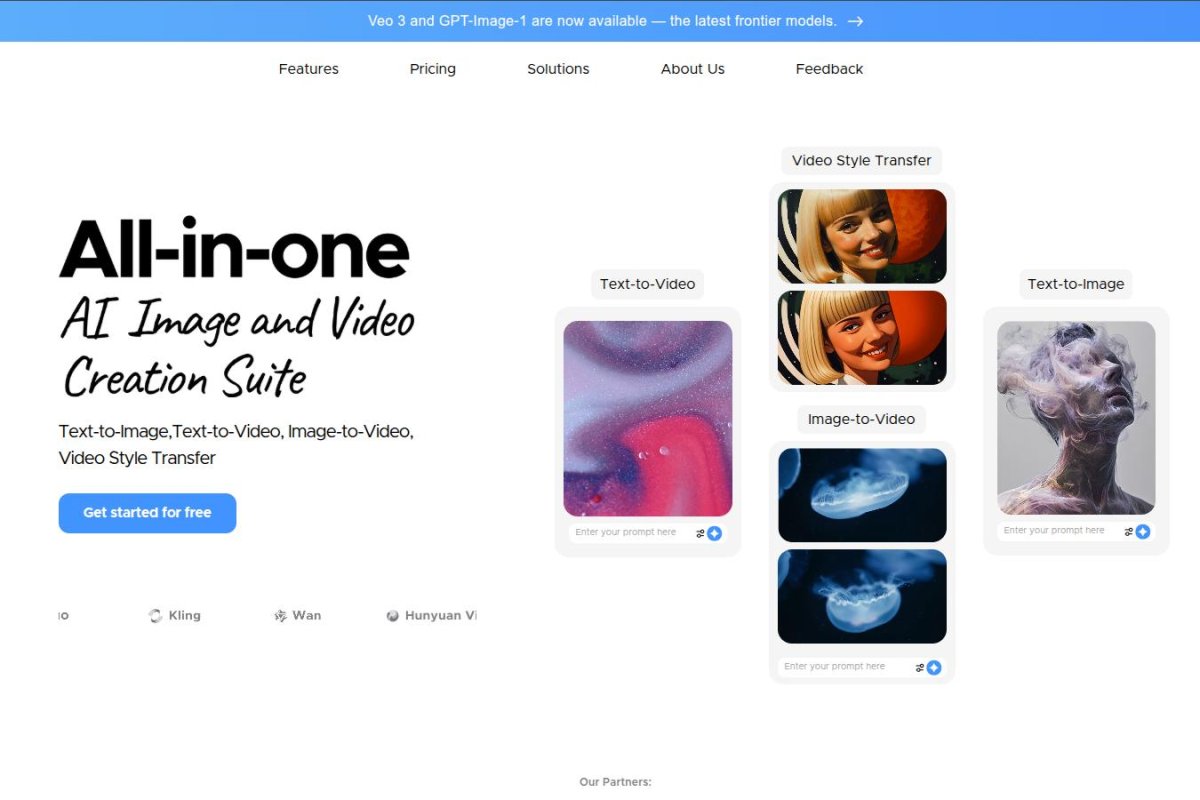Open prompt settings icon in the Text-to-Image card

tap(1127, 531)
